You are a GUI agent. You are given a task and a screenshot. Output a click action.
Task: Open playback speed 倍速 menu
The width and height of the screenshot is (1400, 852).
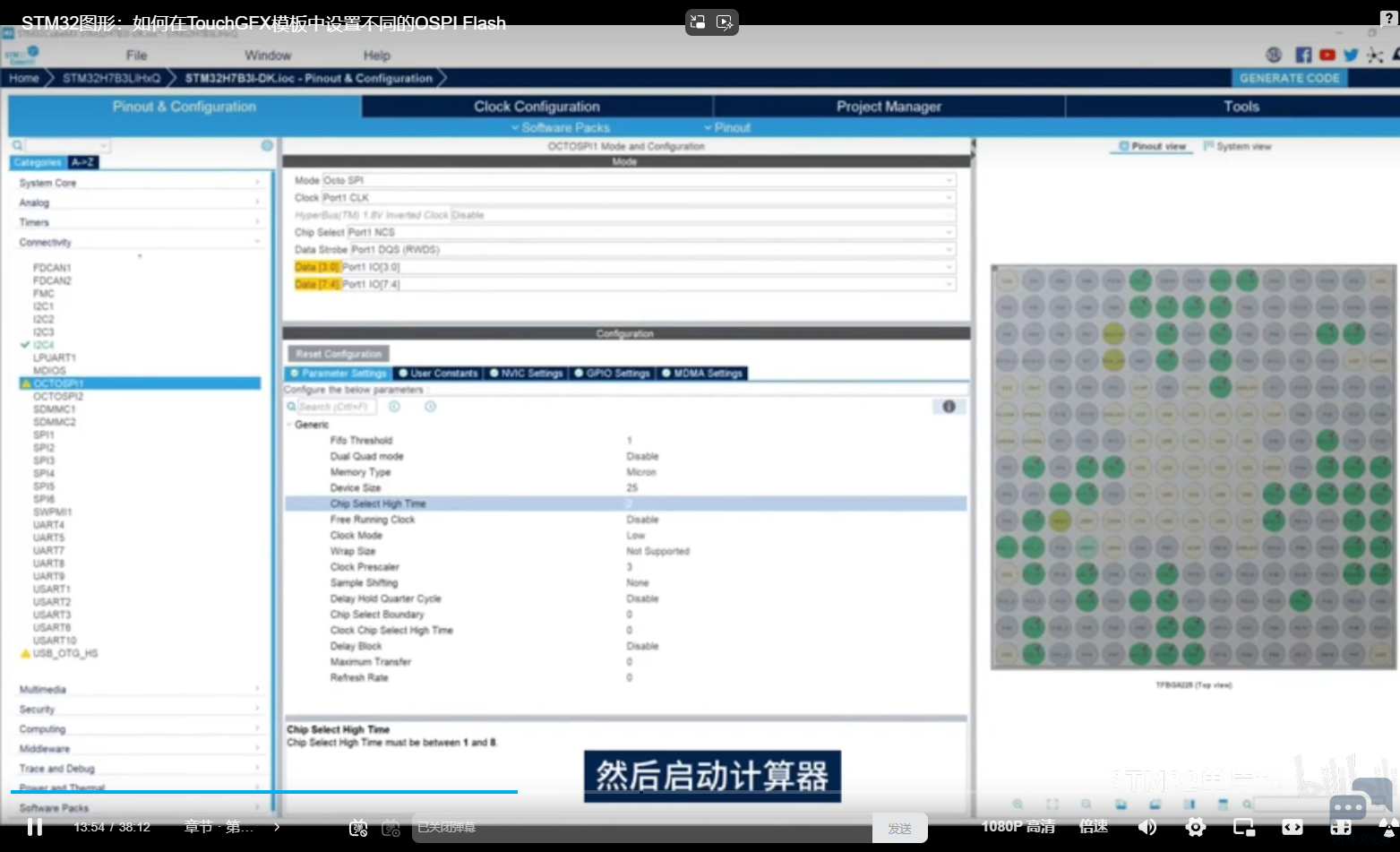pyautogui.click(x=1094, y=827)
